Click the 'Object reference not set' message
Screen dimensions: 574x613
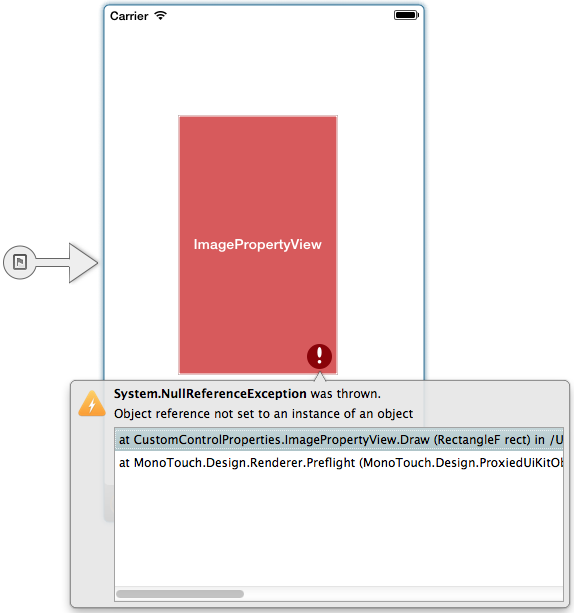(263, 414)
